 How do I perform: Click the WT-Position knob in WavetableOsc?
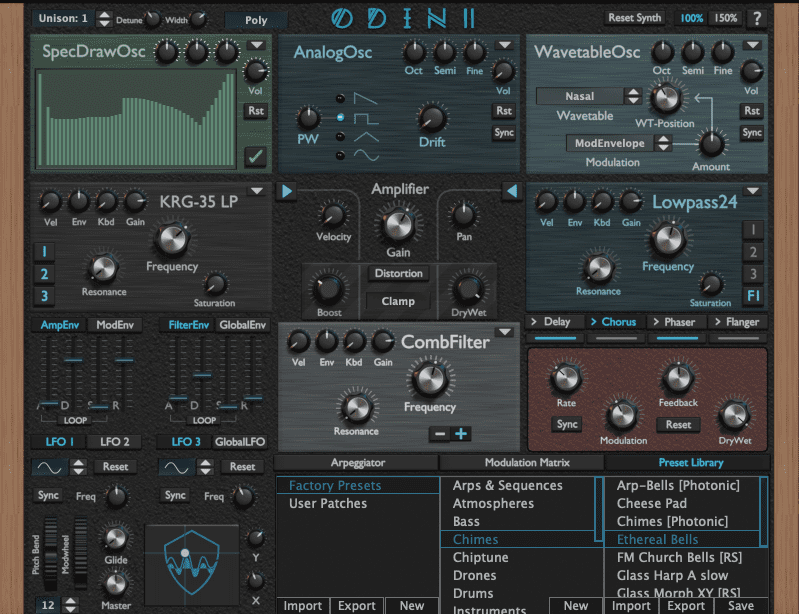pyautogui.click(x=665, y=99)
